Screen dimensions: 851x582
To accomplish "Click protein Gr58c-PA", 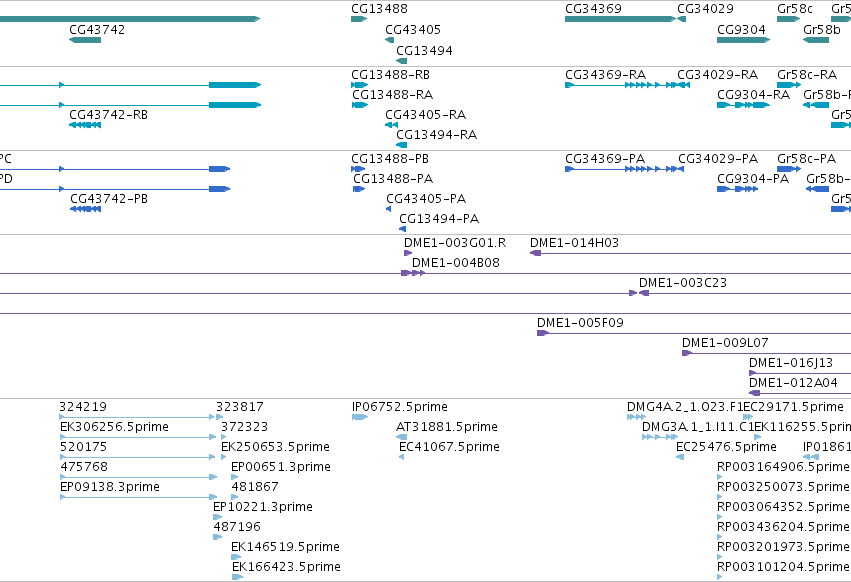I will (789, 169).
